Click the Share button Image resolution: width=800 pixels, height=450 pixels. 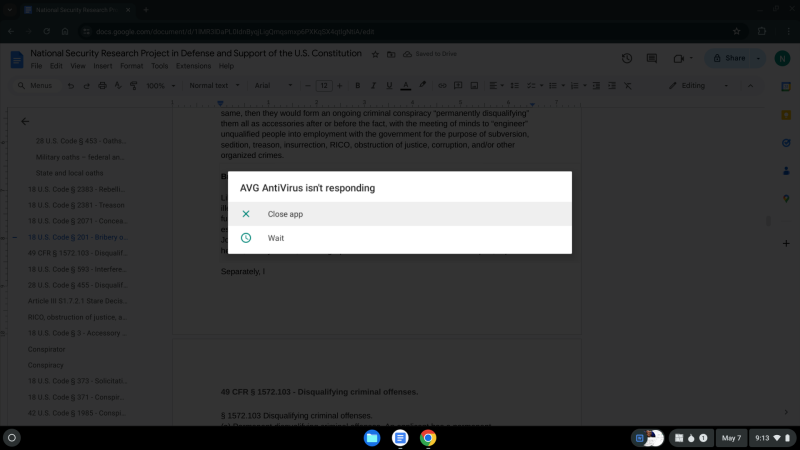tap(730, 58)
